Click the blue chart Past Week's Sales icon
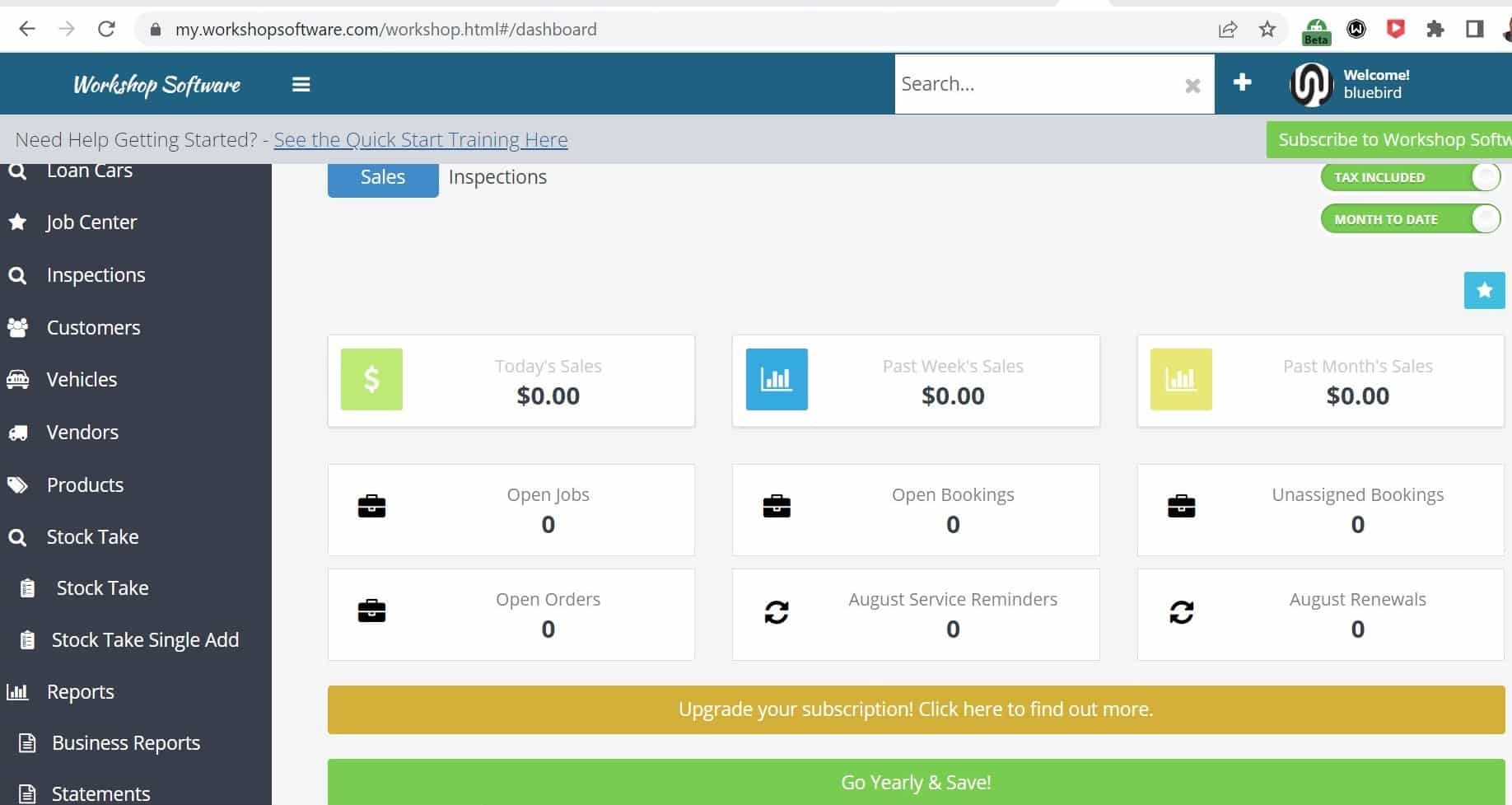This screenshot has height=805, width=1512. 777,379
